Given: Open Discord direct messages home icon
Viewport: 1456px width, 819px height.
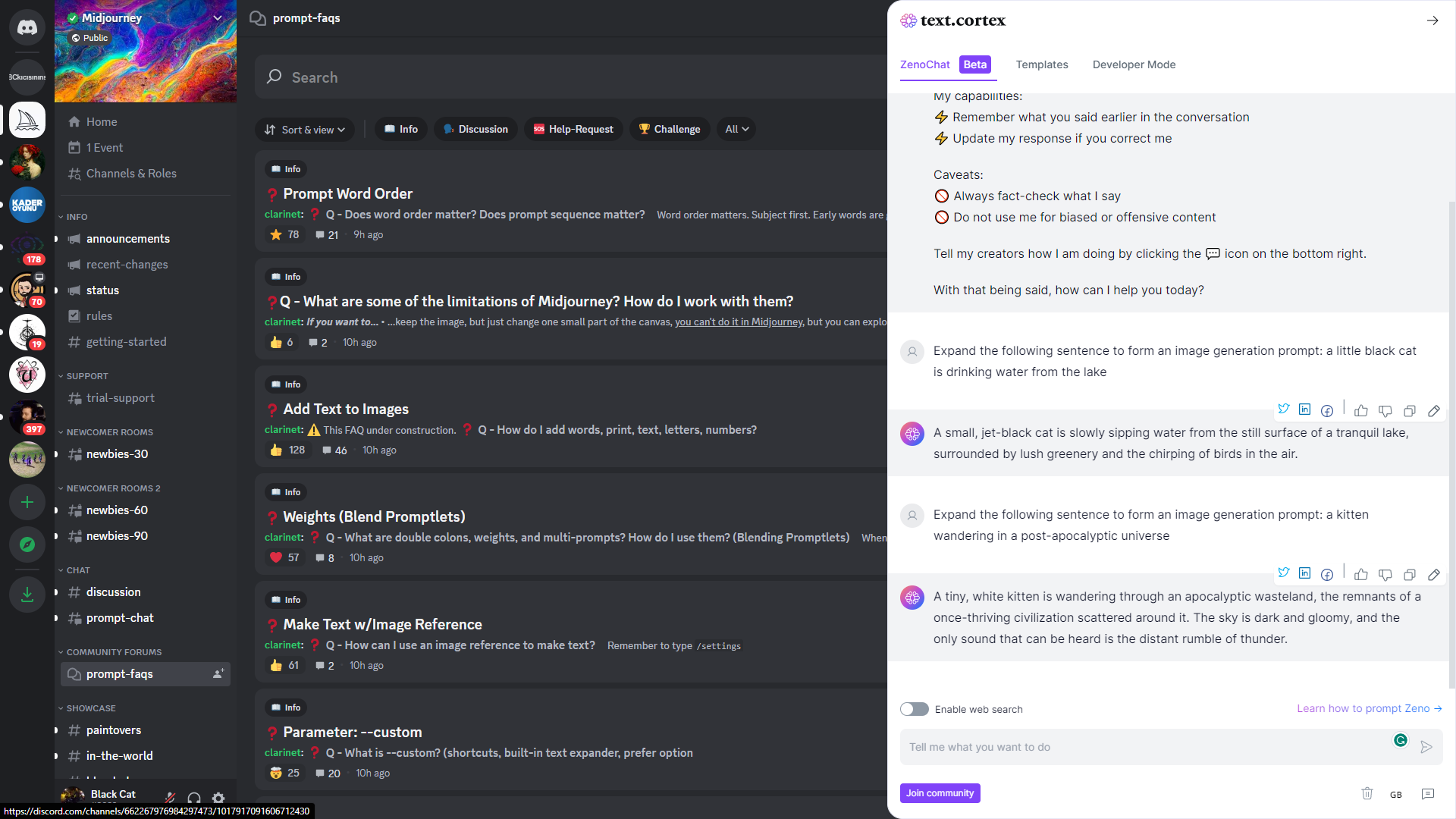Looking at the screenshot, I should 27,28.
